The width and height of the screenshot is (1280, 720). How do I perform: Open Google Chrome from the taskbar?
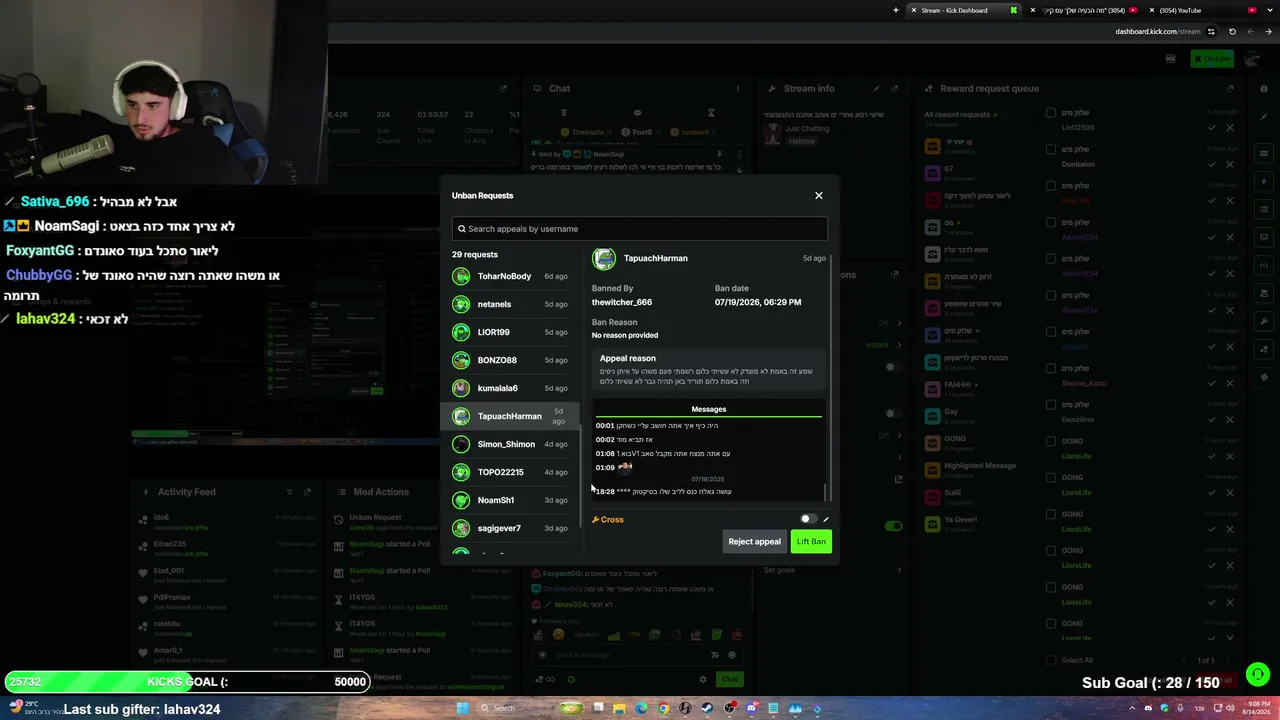click(663, 708)
